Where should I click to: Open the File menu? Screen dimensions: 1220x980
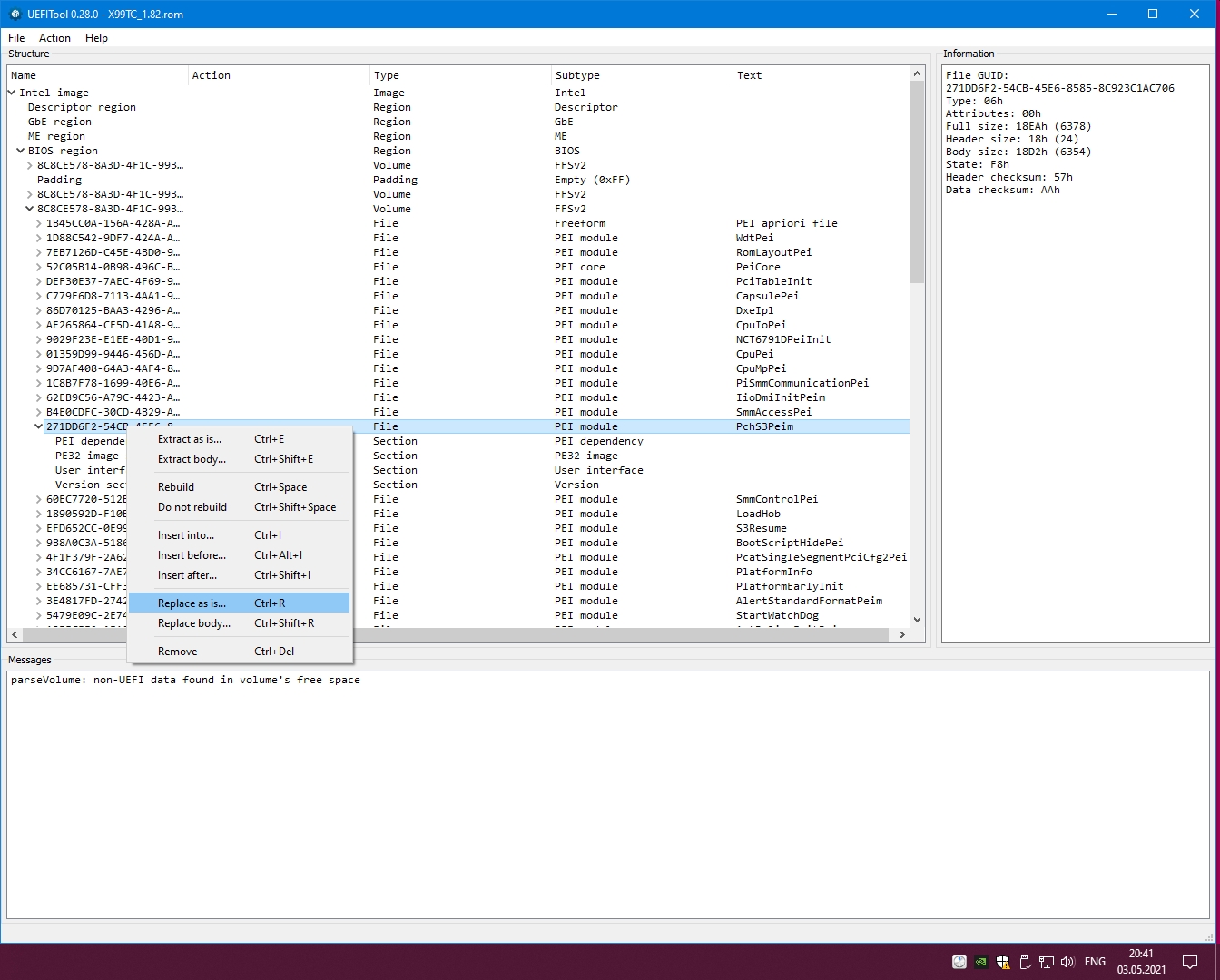[16, 38]
